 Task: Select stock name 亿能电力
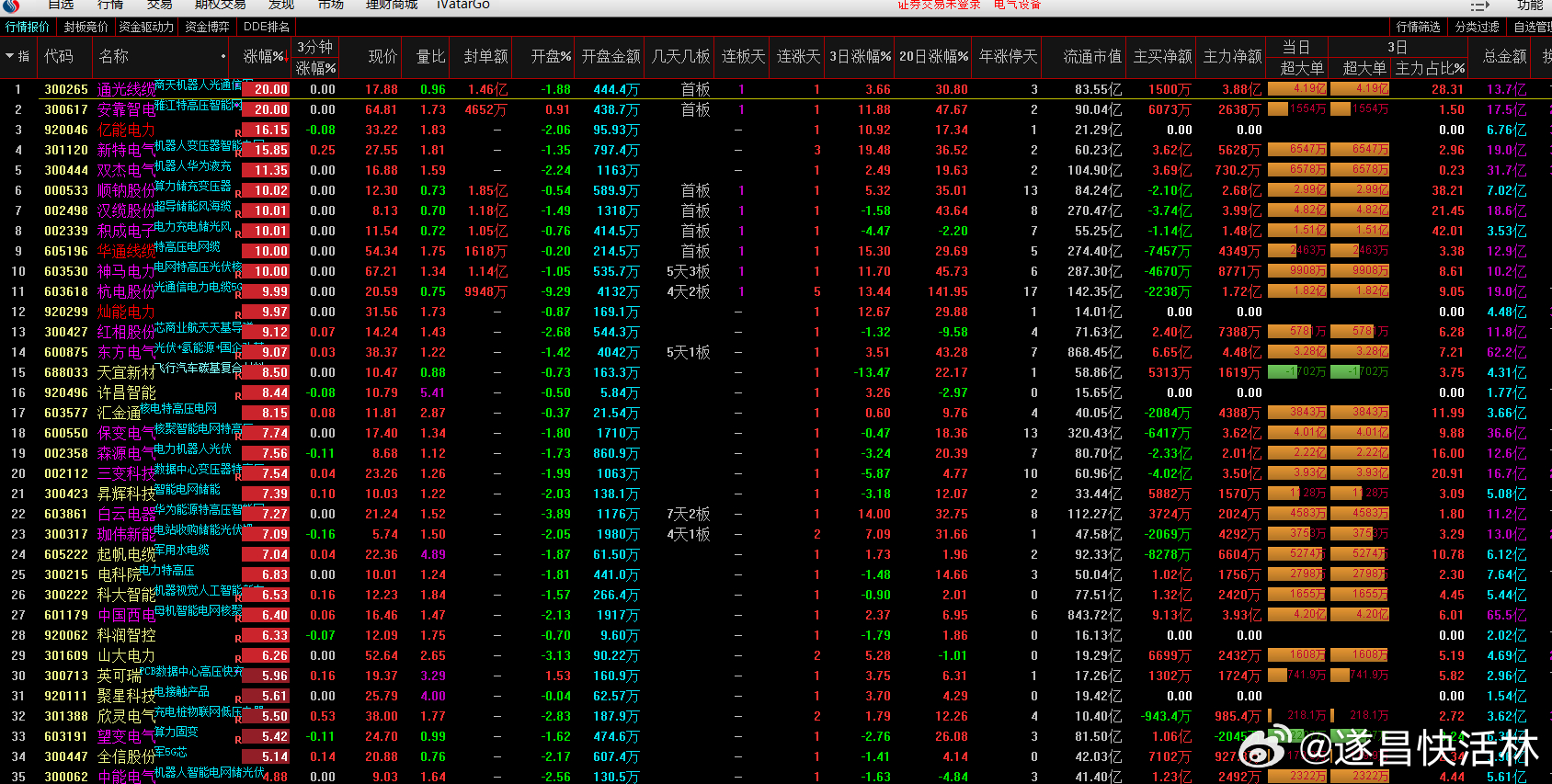point(126,131)
